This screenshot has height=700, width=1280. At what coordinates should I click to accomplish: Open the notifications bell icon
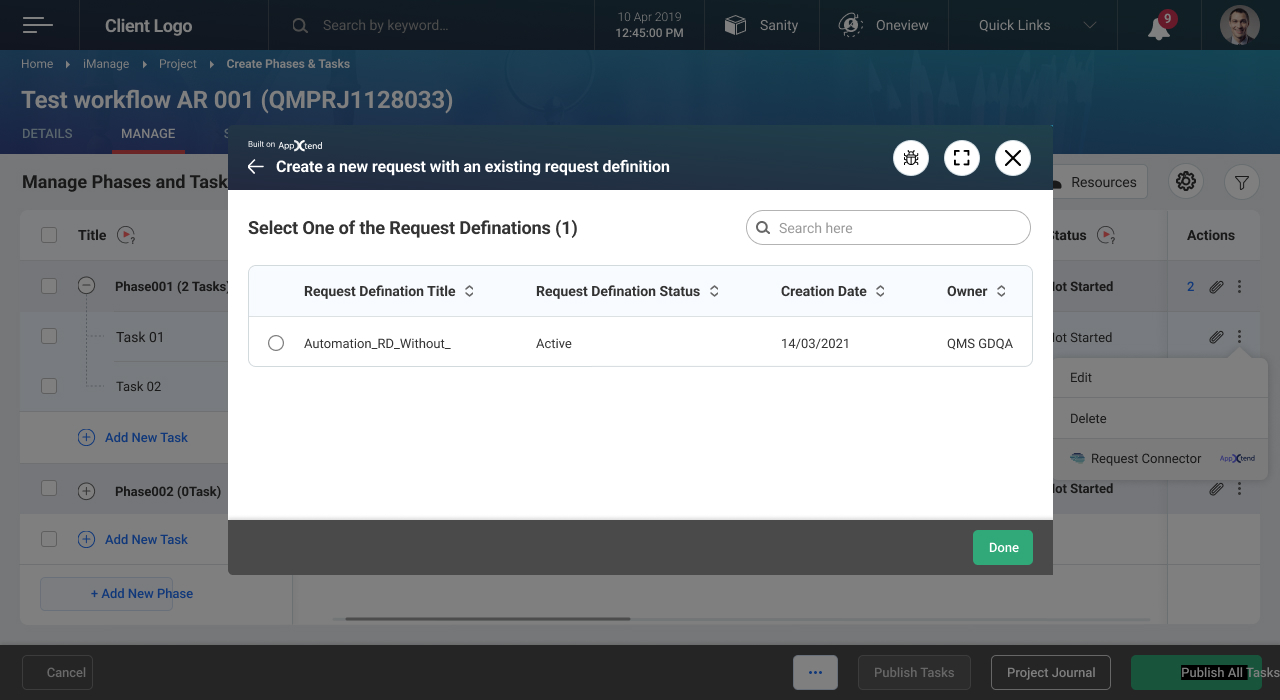click(x=1159, y=27)
